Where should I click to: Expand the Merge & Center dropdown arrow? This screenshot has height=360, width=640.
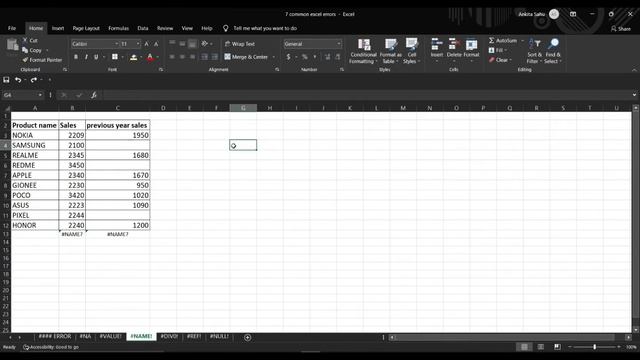click(x=273, y=57)
